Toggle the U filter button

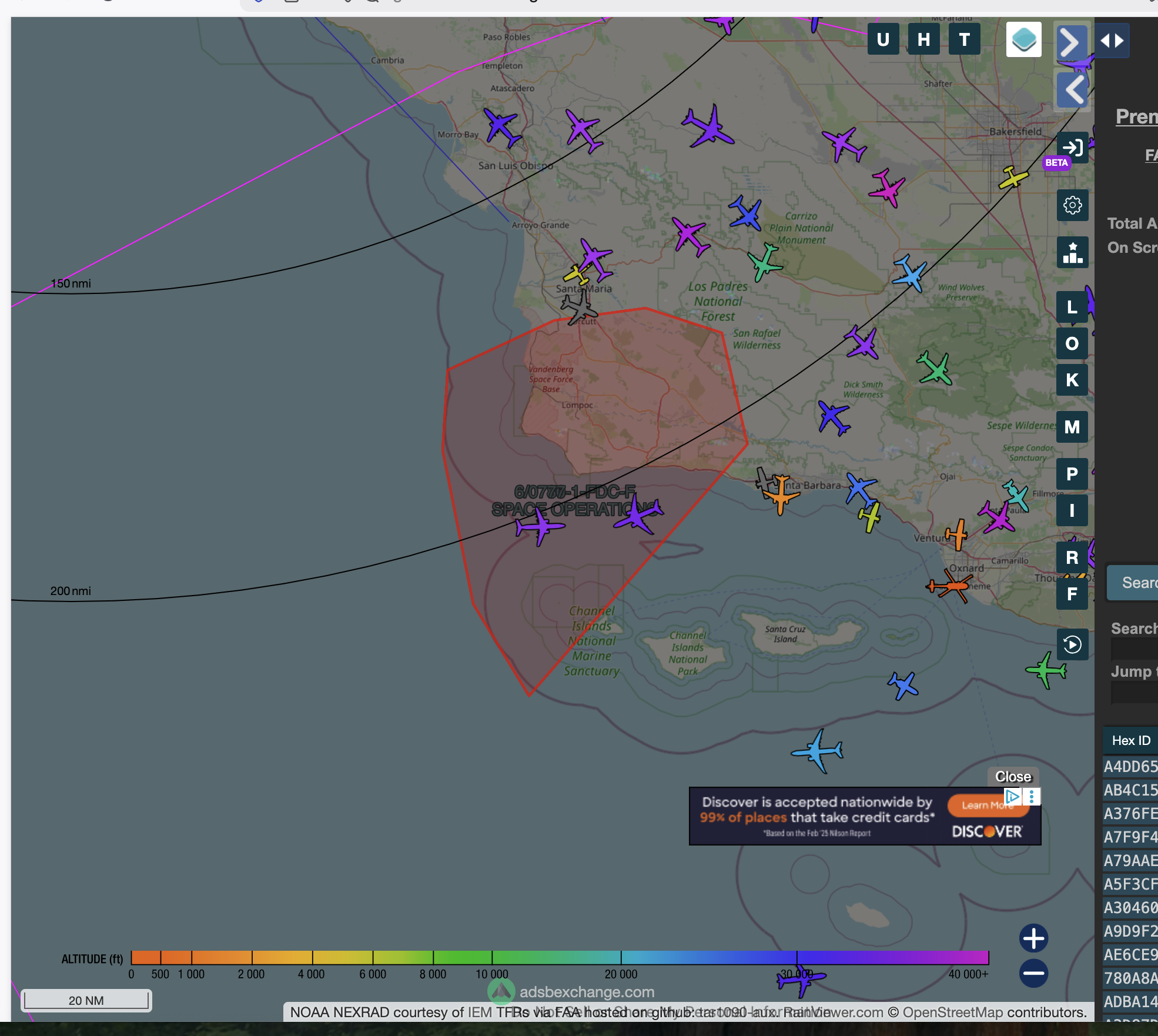(x=883, y=39)
